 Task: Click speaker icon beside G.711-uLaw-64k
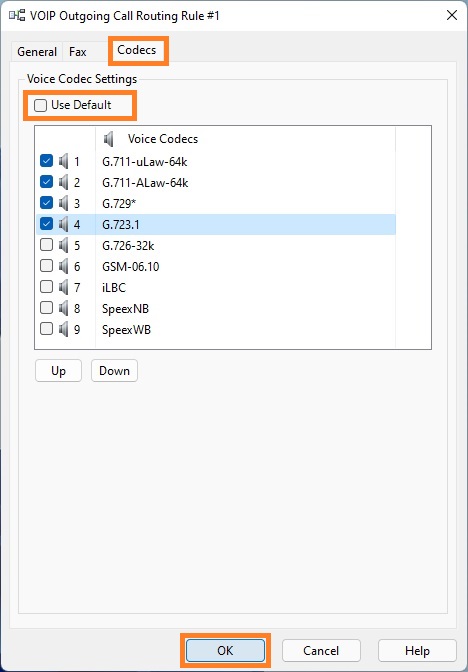click(63, 162)
